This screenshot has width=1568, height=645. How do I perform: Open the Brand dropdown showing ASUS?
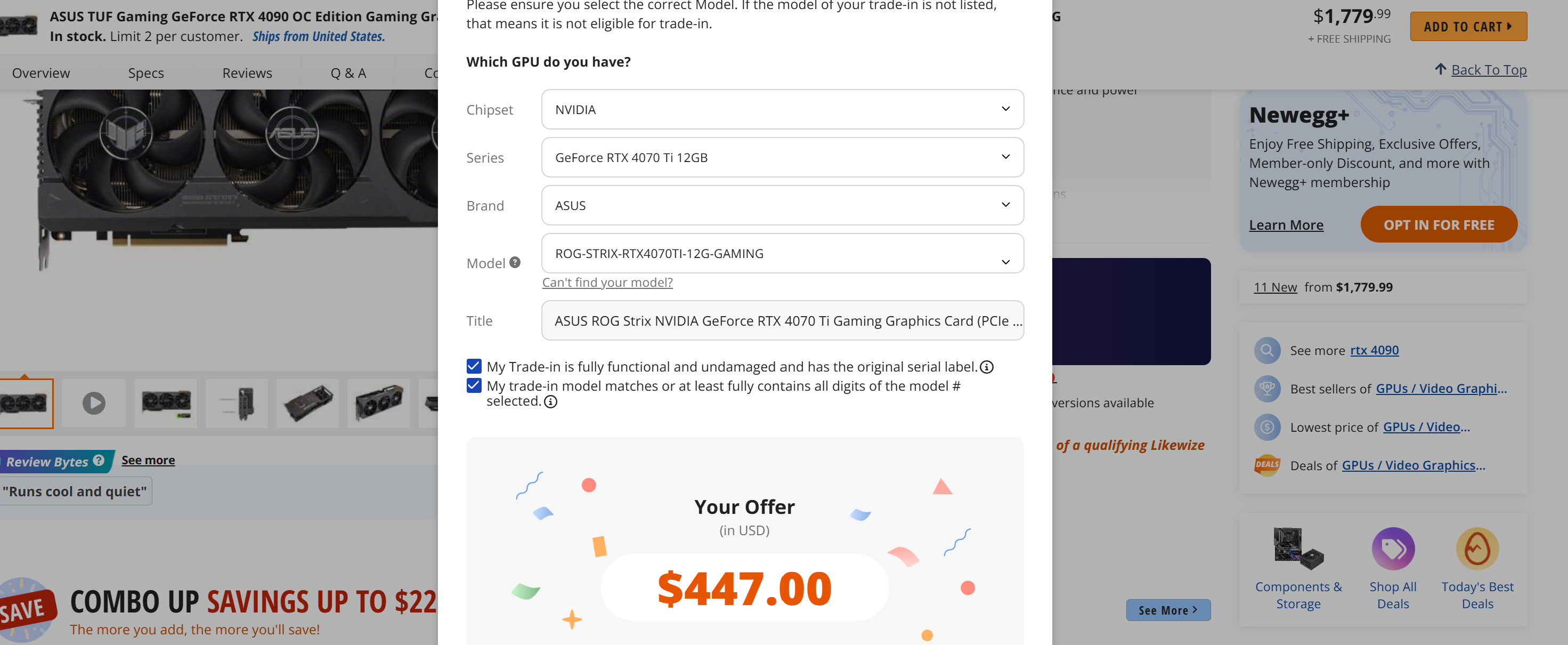click(782, 206)
